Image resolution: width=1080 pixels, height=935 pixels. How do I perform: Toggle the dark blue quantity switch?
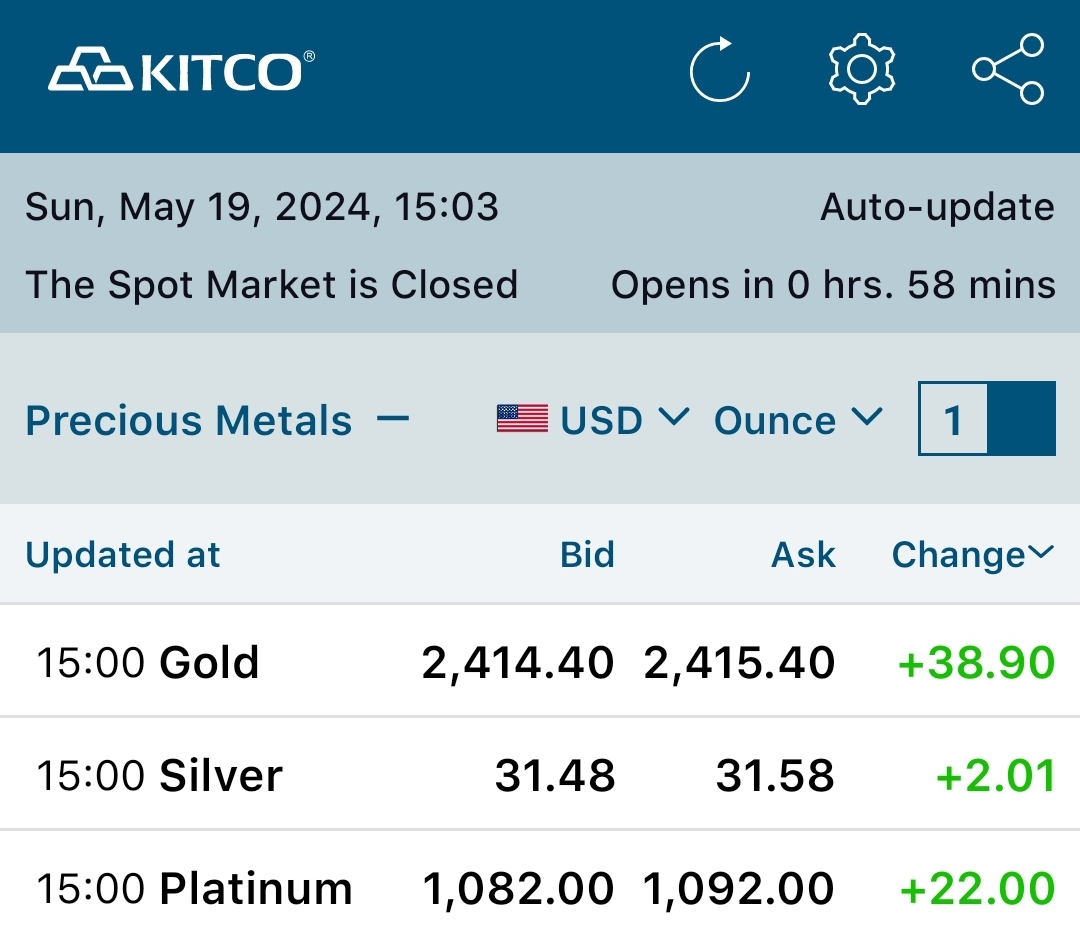tap(1021, 419)
